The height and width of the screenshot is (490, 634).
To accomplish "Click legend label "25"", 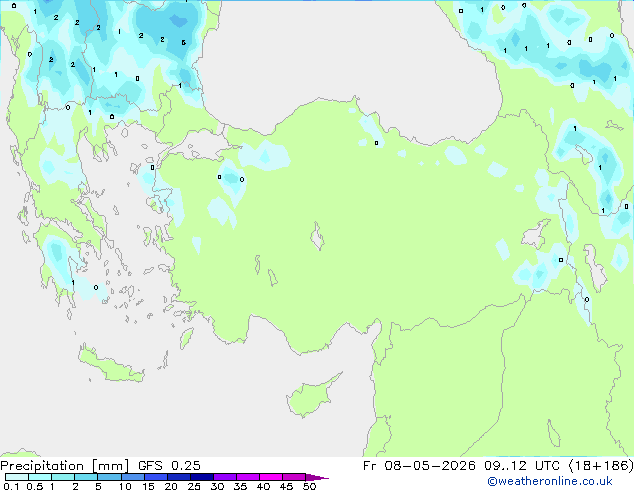I will point(194,486).
